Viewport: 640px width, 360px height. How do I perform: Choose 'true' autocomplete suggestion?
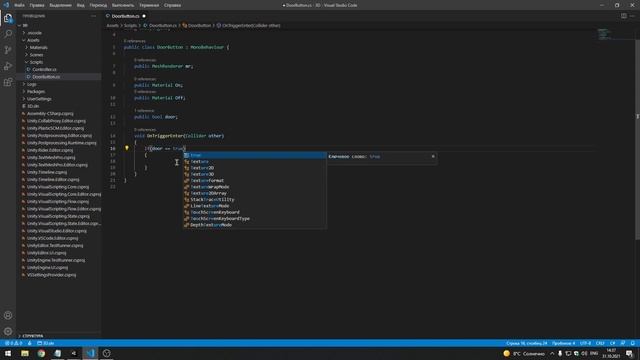pos(254,155)
